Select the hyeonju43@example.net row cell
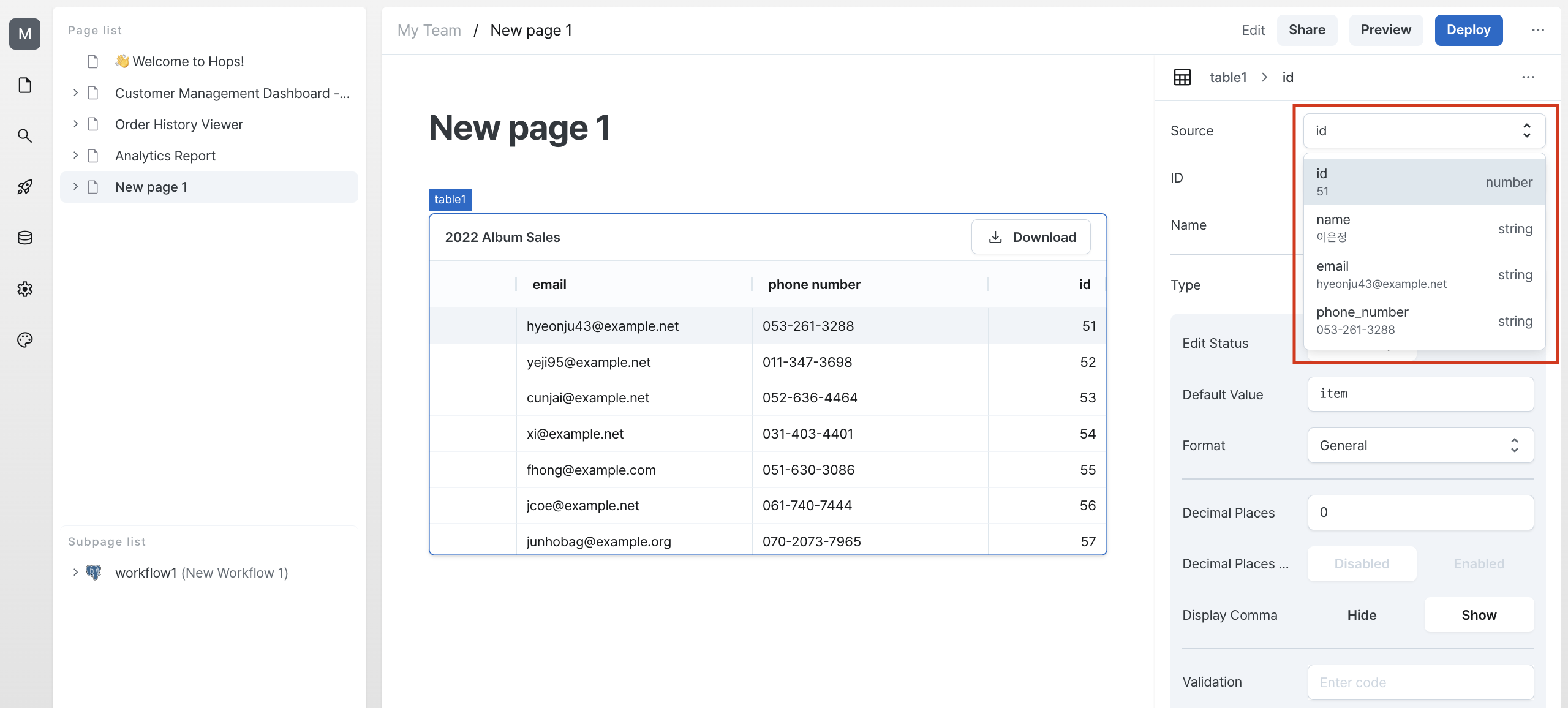The image size is (1568, 708). [x=634, y=326]
